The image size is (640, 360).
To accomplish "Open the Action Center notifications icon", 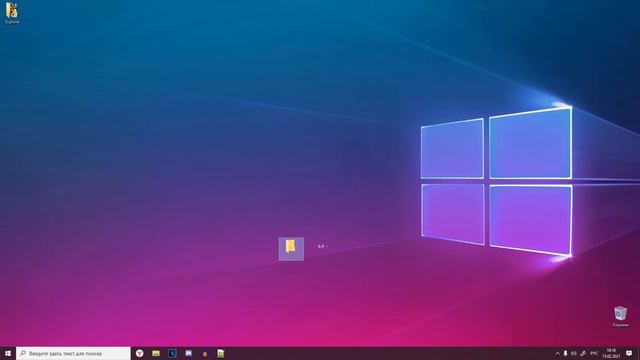I will tap(629, 353).
